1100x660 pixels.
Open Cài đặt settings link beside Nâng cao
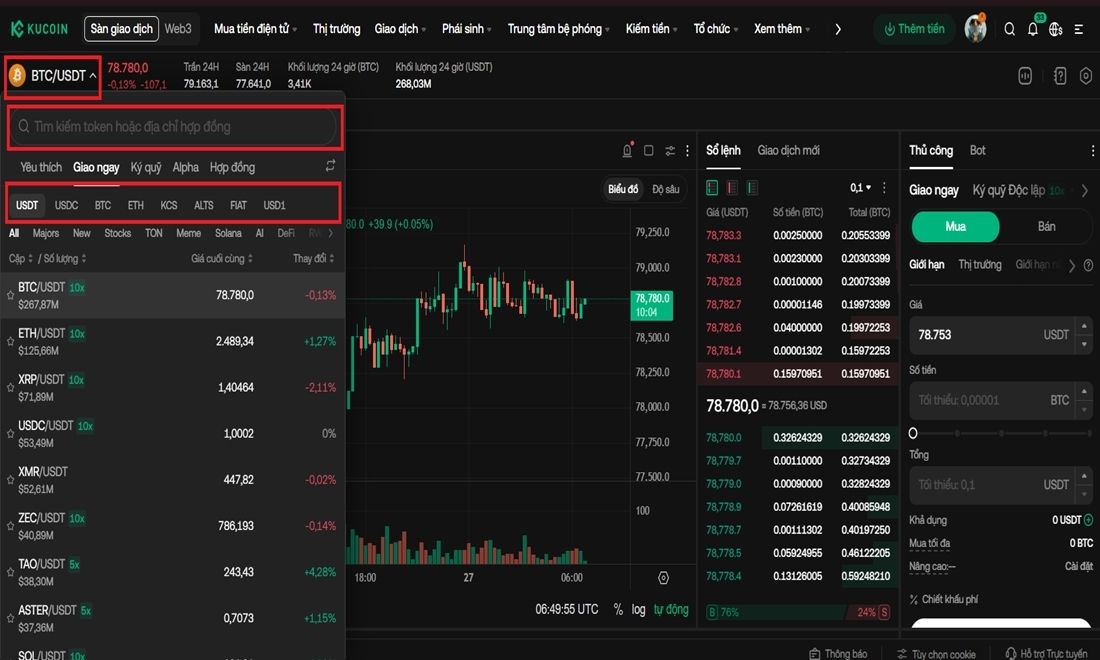point(1079,567)
